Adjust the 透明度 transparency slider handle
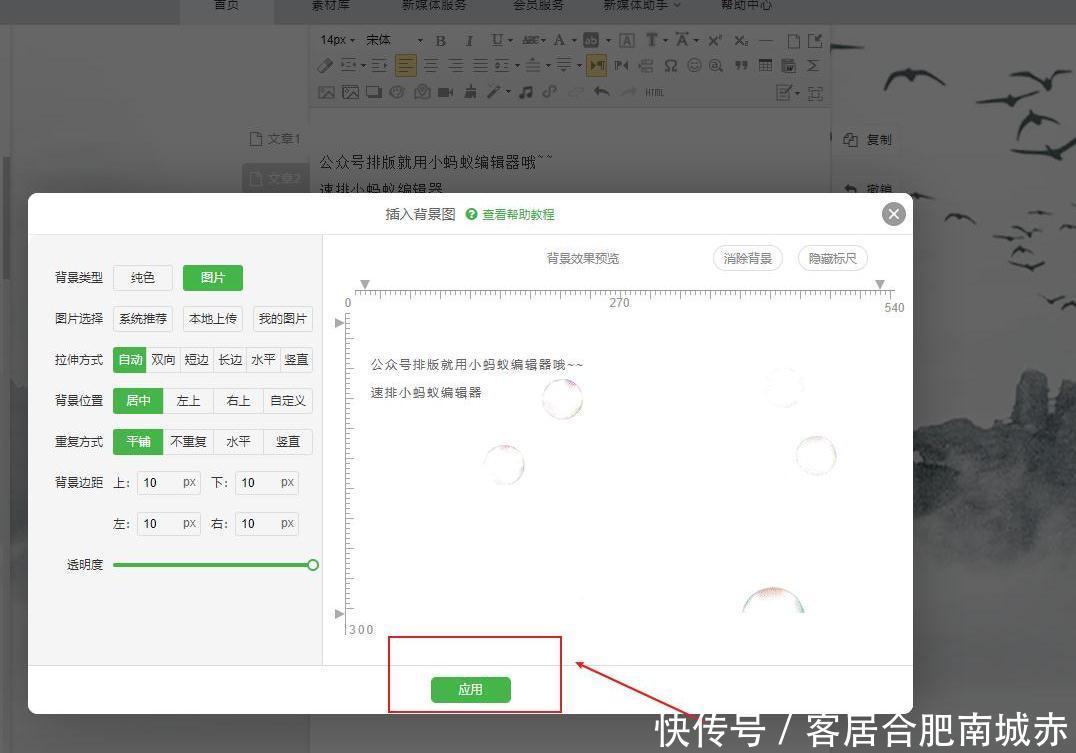Screen dimensions: 1076x753 click(313, 564)
